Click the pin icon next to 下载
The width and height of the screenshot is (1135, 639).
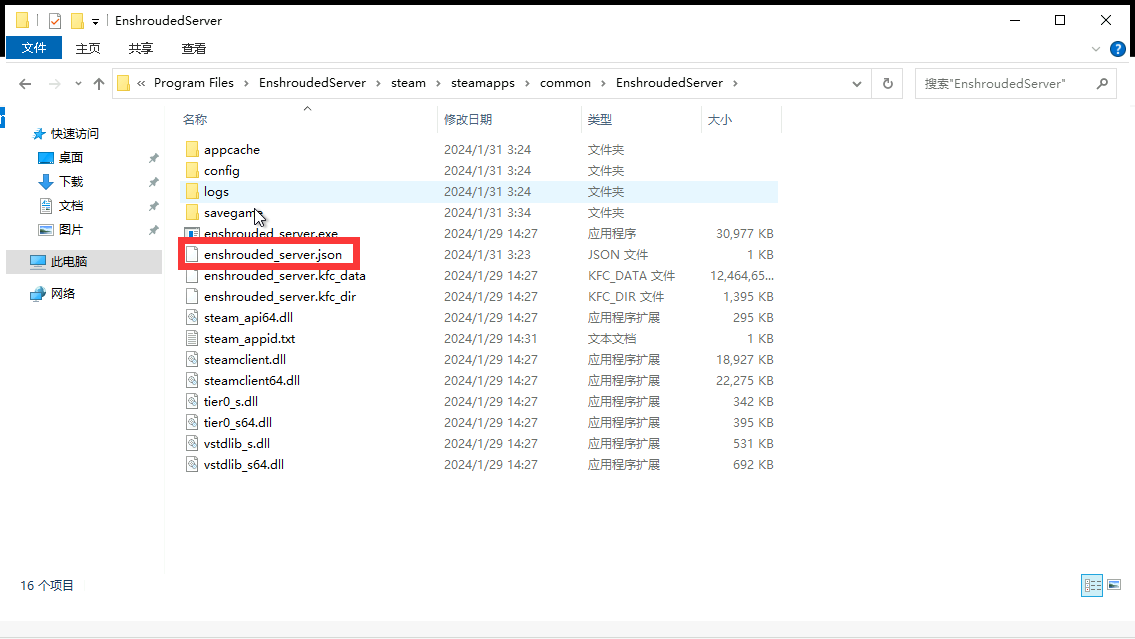[x=153, y=182]
